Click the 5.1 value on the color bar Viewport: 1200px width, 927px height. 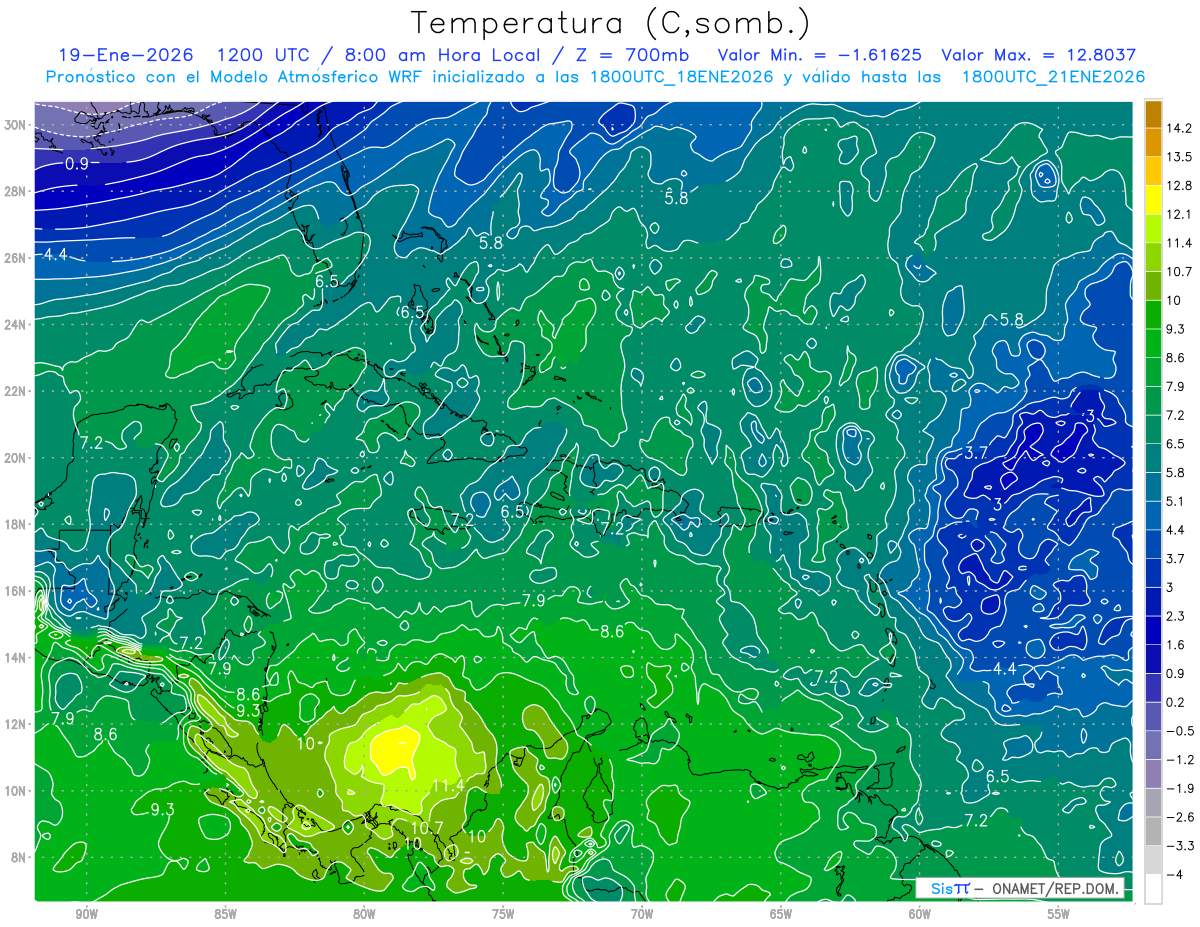(1174, 501)
